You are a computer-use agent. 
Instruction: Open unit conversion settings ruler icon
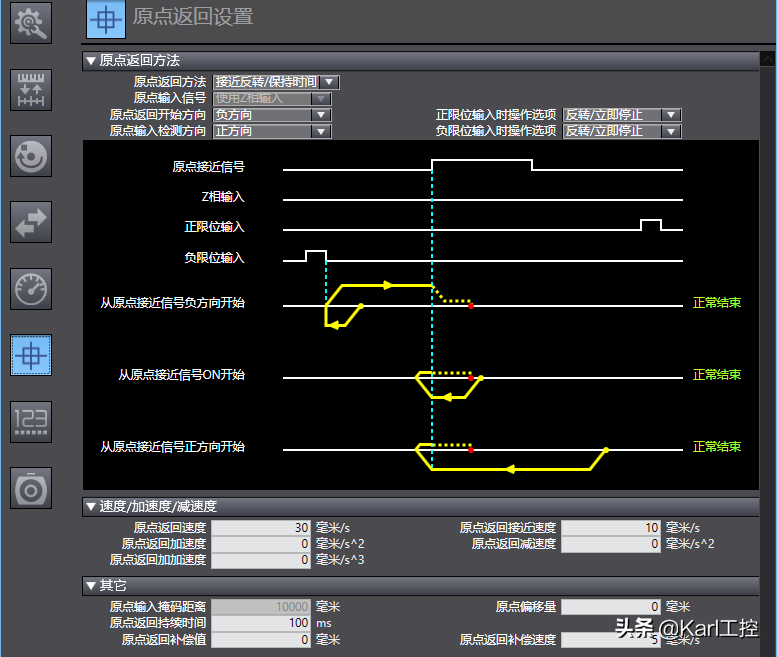[31, 89]
